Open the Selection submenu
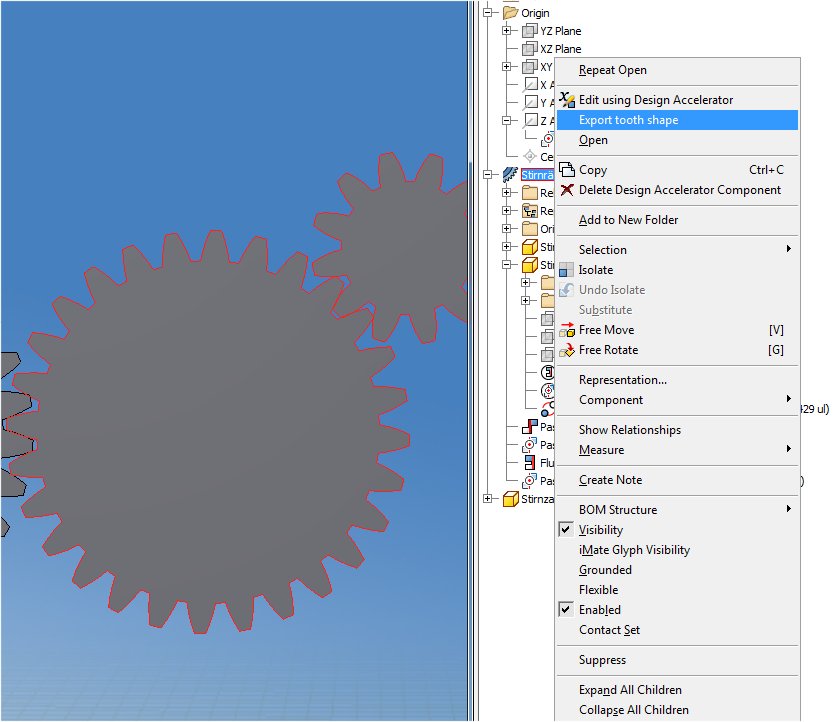This screenshot has height=722, width=840. click(677, 250)
